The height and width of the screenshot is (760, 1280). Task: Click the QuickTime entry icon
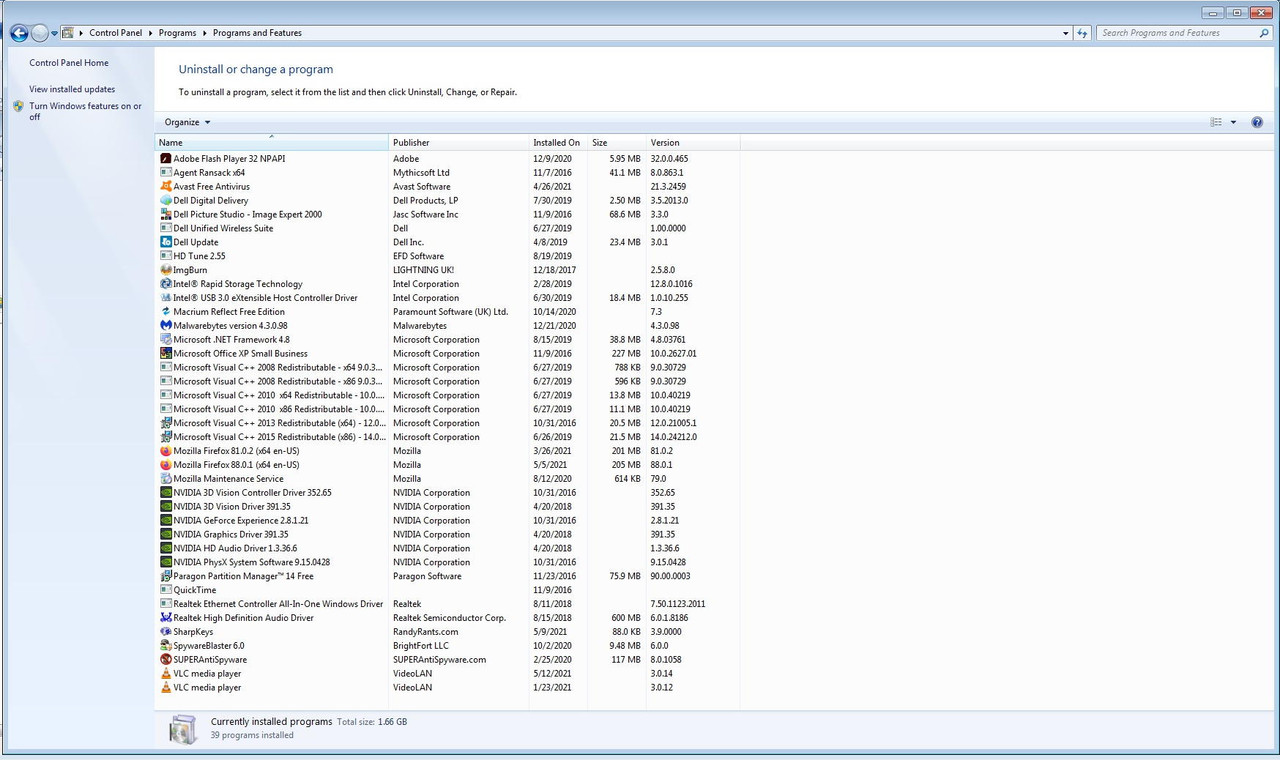(x=166, y=589)
